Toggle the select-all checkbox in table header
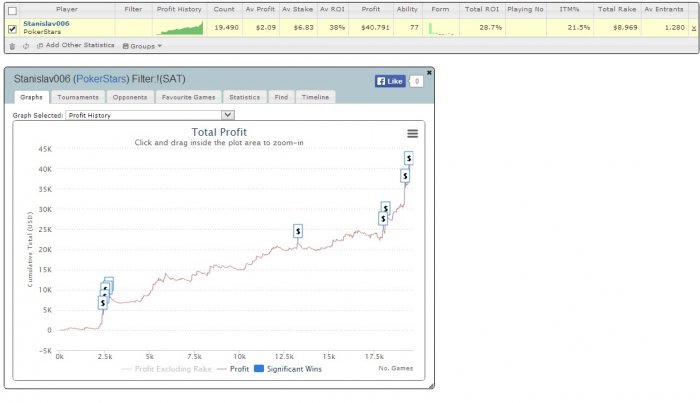Viewport: 700px width, 403px height. pyautogui.click(x=12, y=11)
